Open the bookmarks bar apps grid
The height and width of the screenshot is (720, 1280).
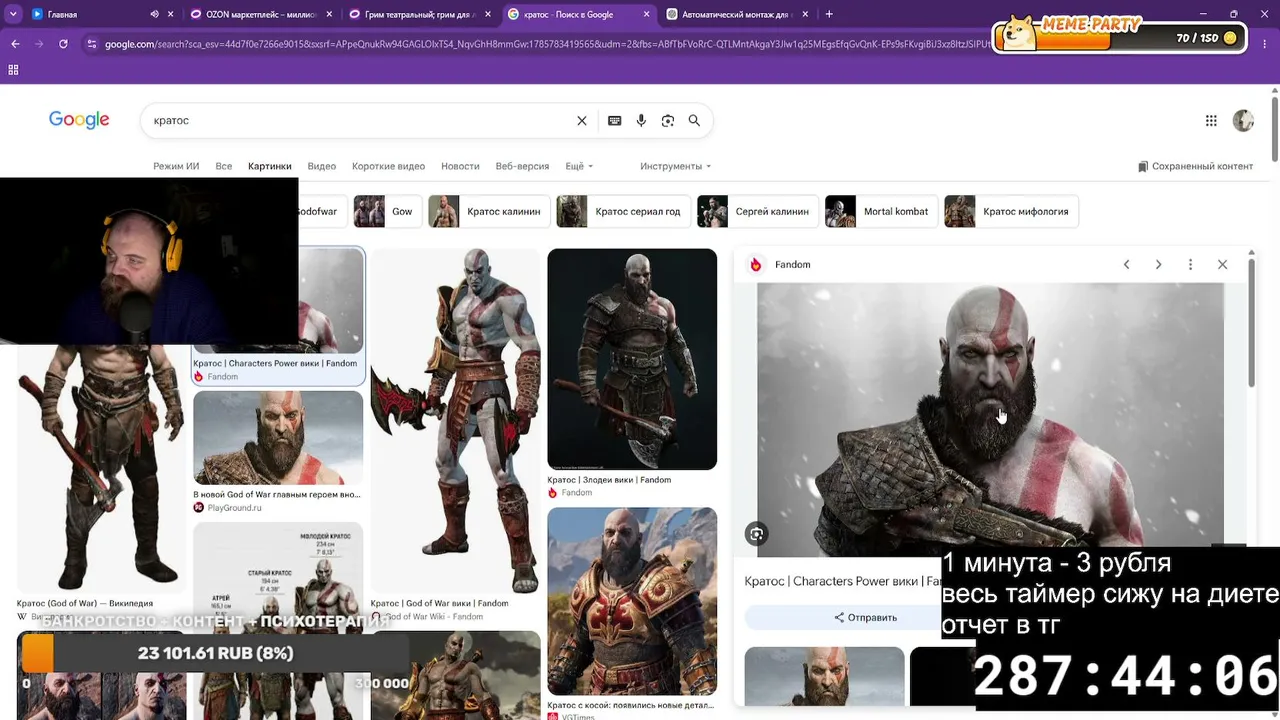[13, 70]
